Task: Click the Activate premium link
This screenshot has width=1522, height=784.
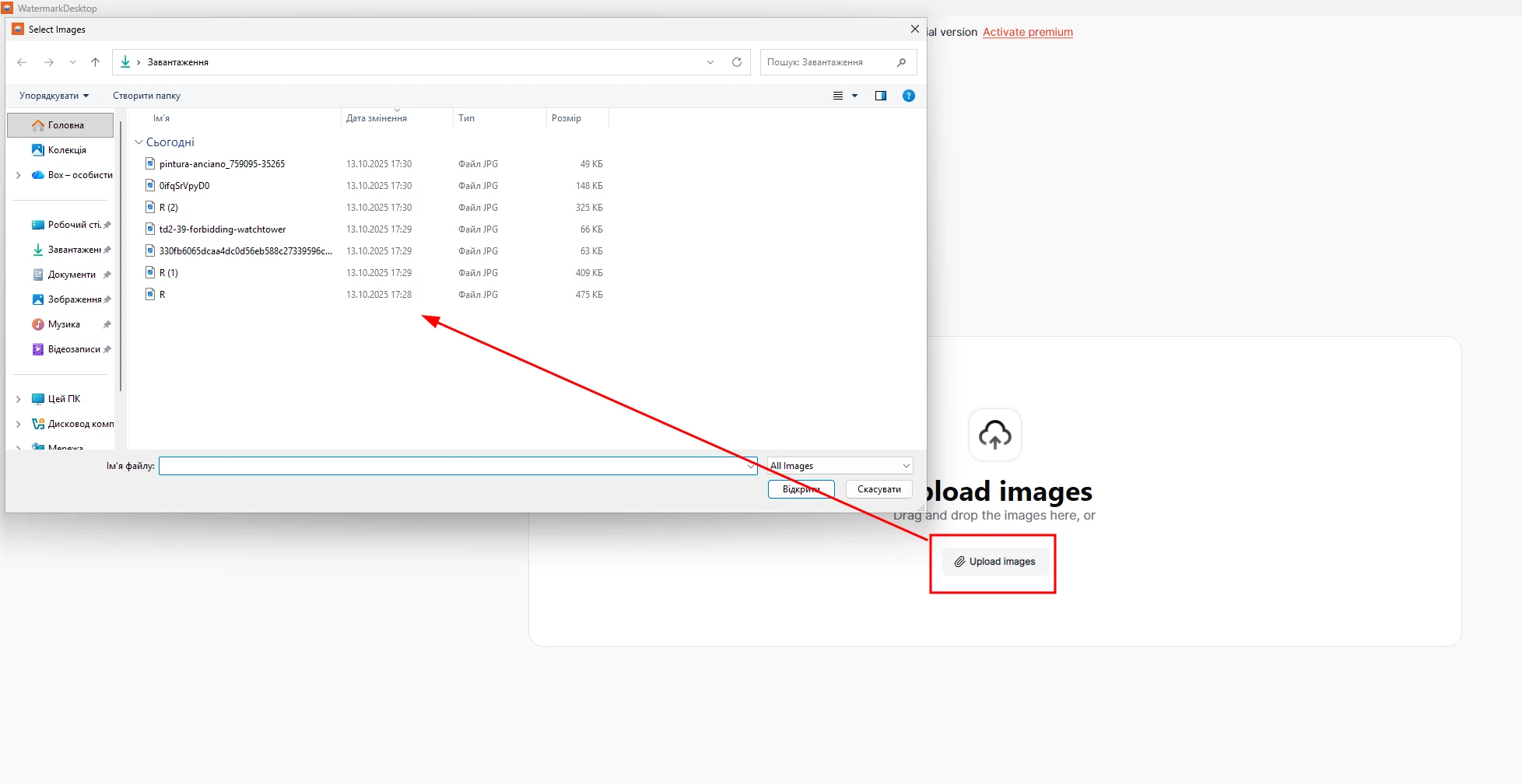Action: coord(1027,32)
